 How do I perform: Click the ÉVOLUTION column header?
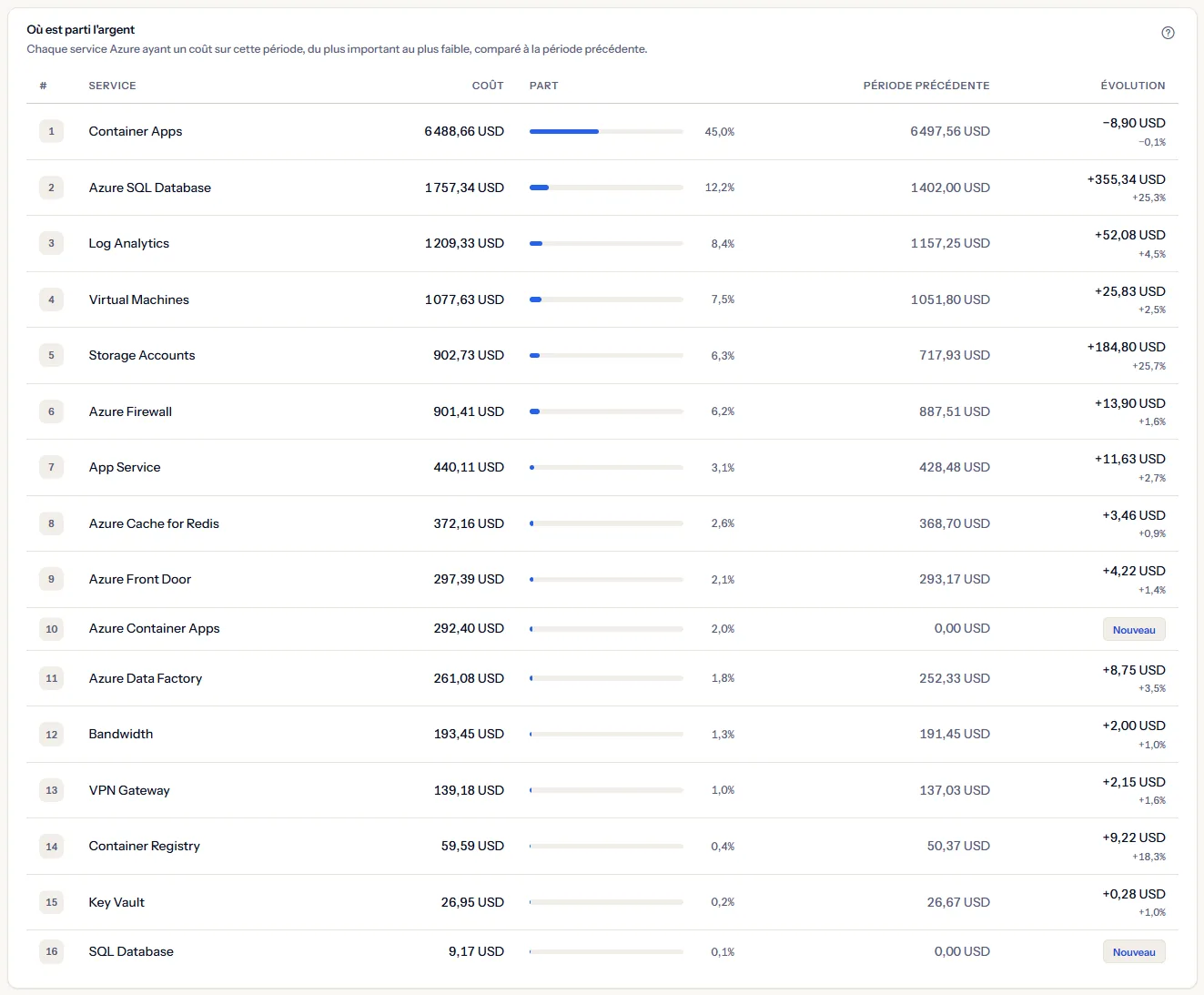point(1133,86)
